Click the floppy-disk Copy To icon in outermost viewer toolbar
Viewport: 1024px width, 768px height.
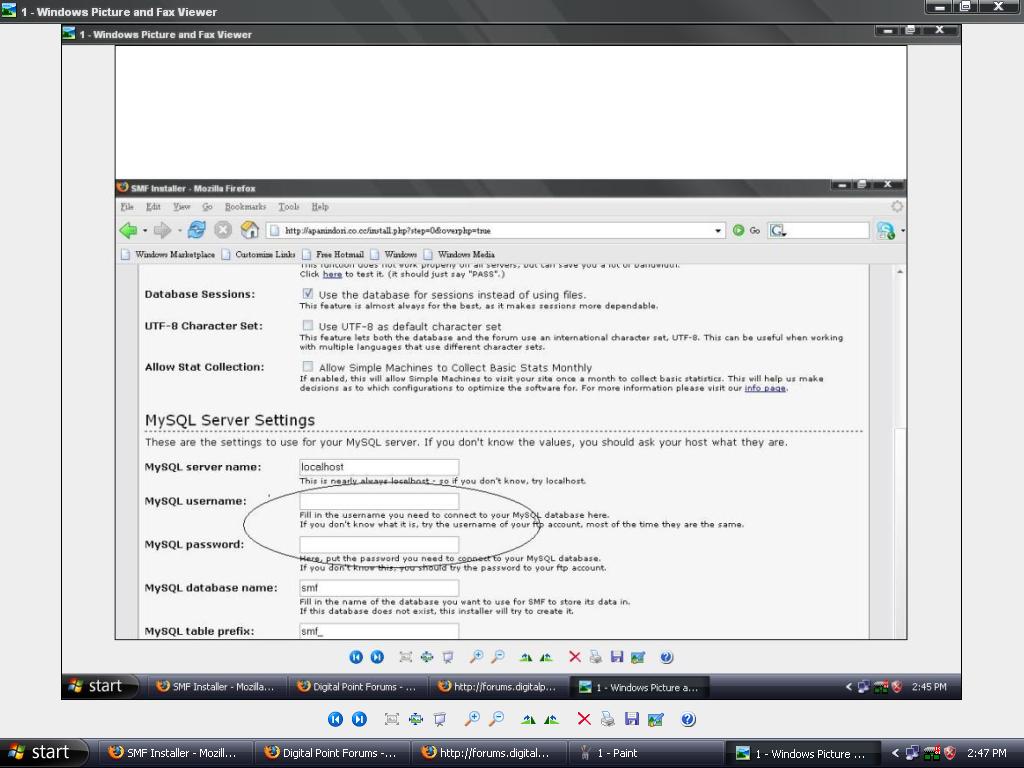click(632, 719)
